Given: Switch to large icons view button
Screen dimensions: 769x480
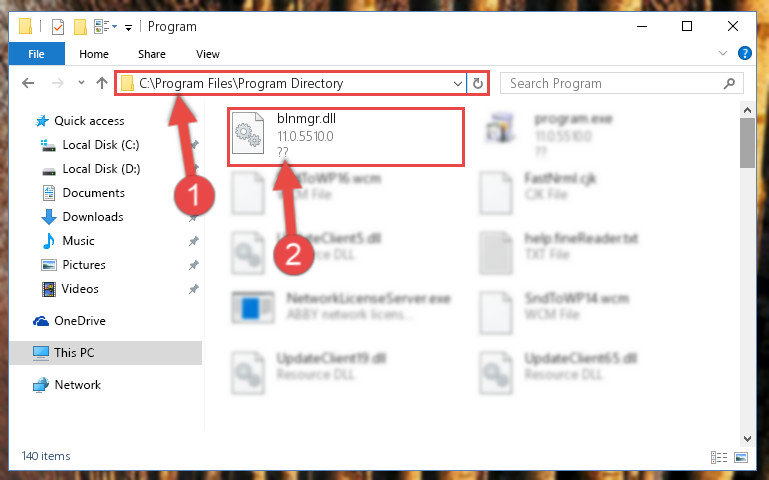Looking at the screenshot, I should pyautogui.click(x=741, y=457).
